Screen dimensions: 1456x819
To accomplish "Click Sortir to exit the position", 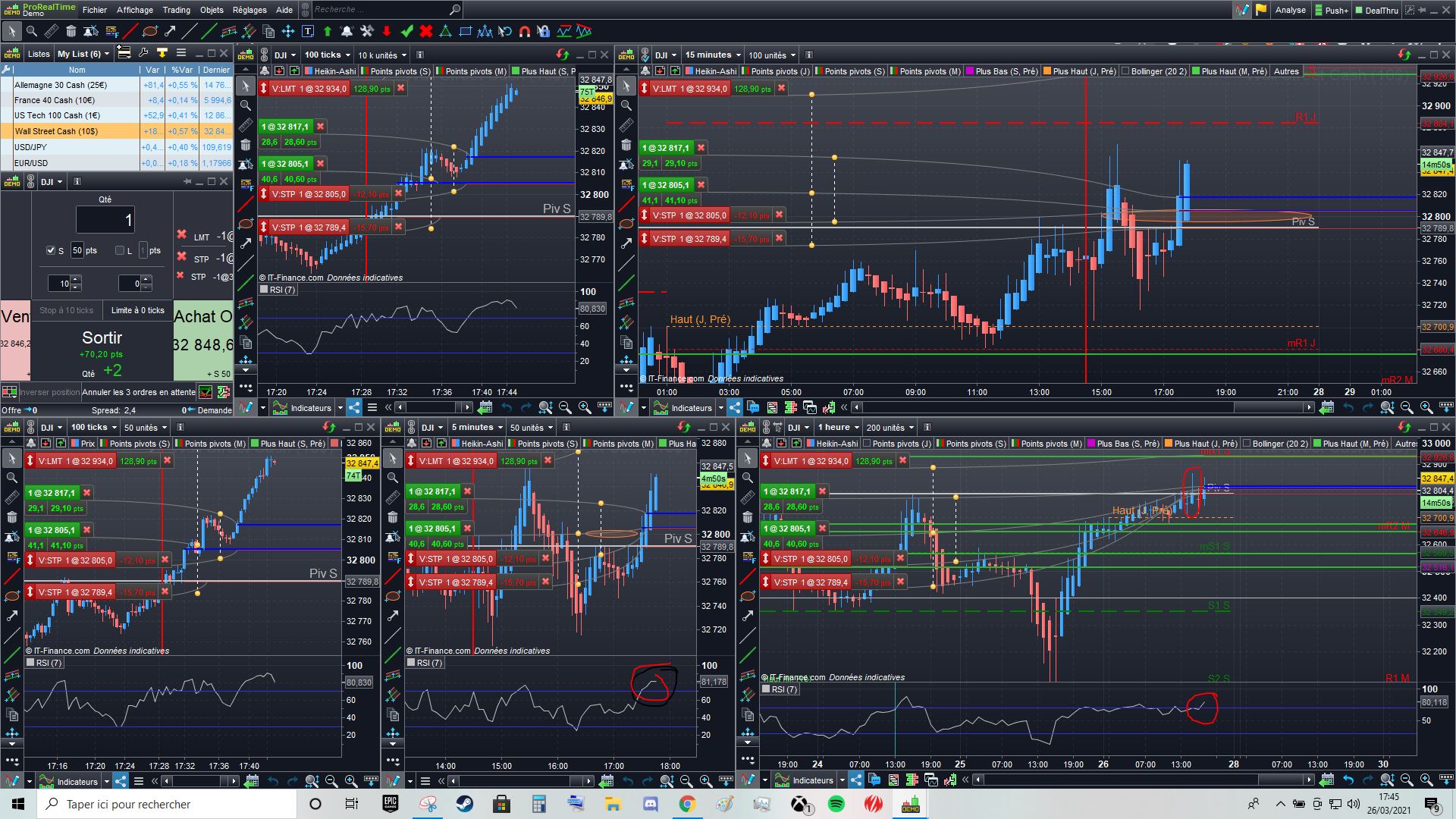I will 102,338.
